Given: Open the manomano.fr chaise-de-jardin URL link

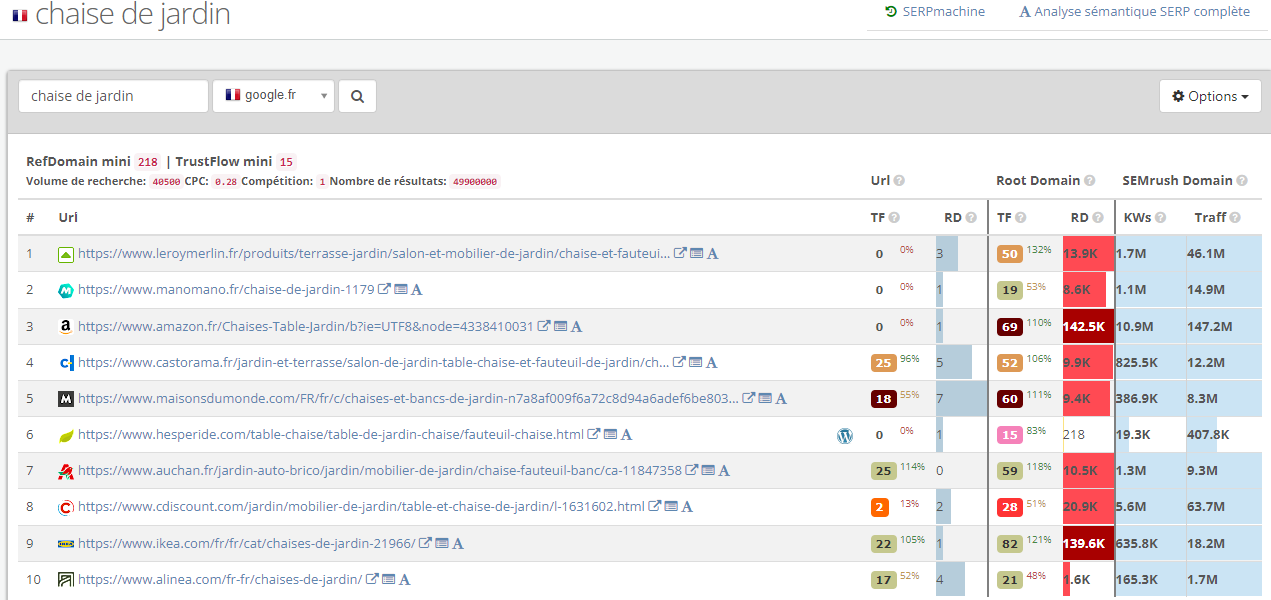Looking at the screenshot, I should [x=226, y=290].
